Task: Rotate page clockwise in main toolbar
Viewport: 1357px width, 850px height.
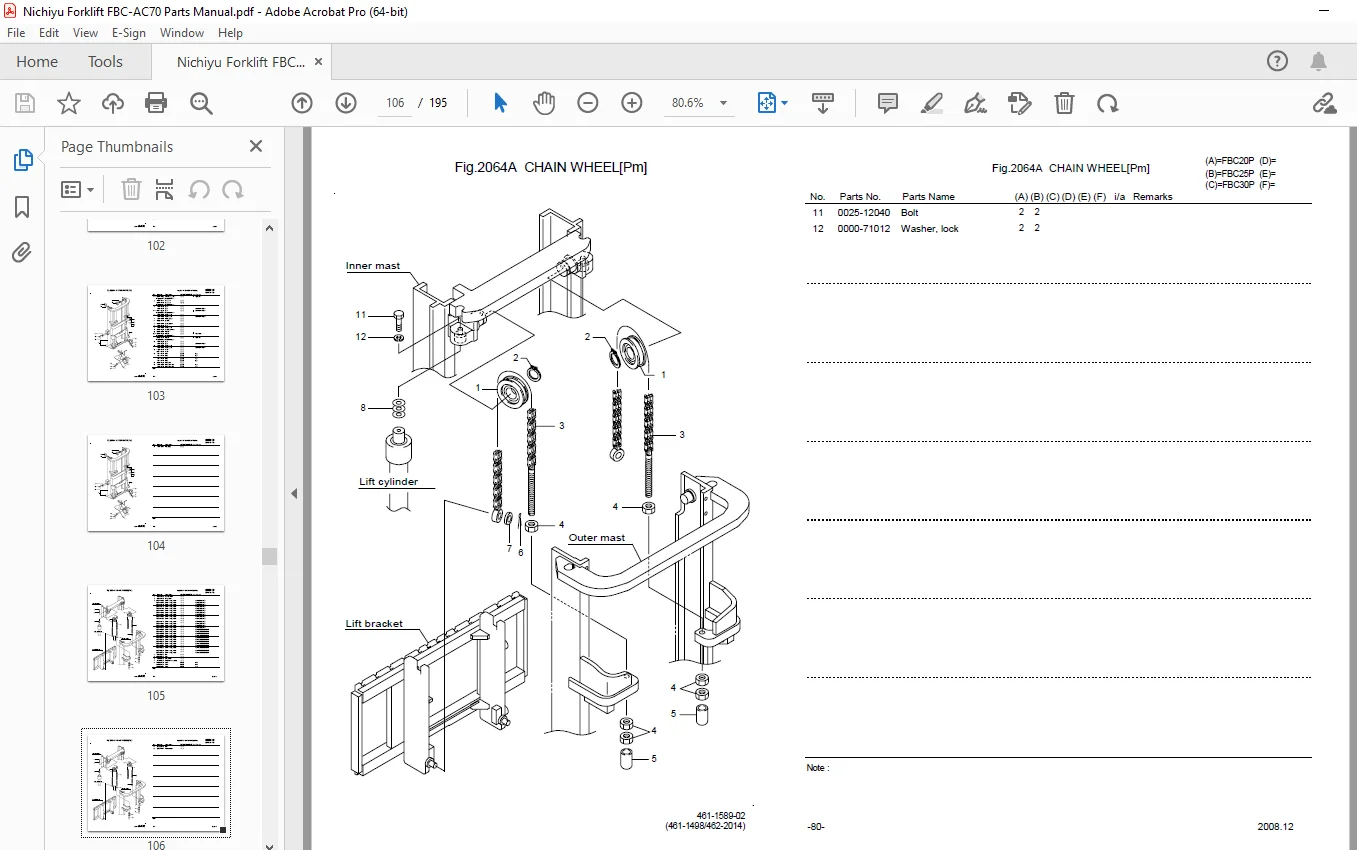Action: 1107,103
